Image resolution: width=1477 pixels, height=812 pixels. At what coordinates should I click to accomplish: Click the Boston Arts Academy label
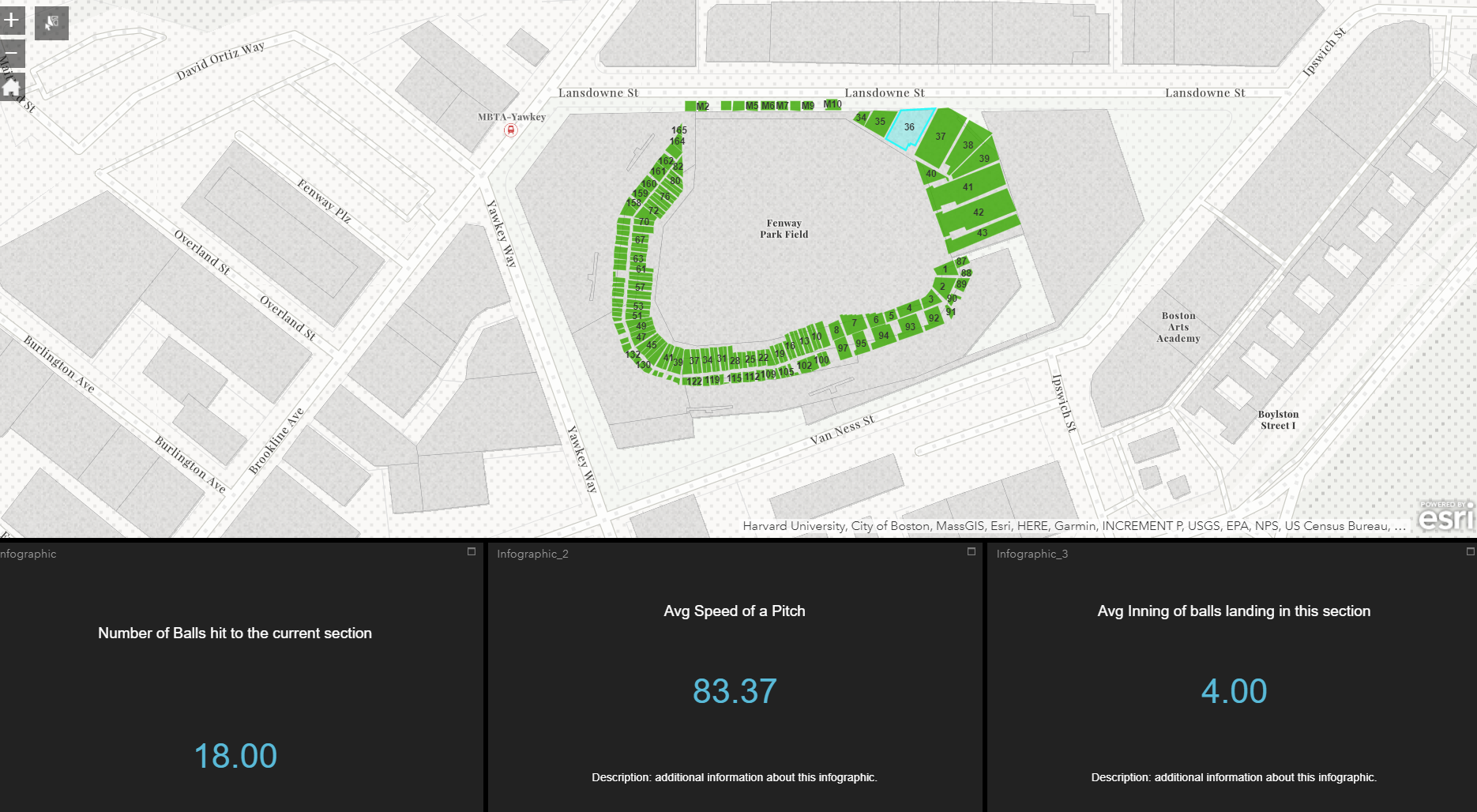(1178, 327)
